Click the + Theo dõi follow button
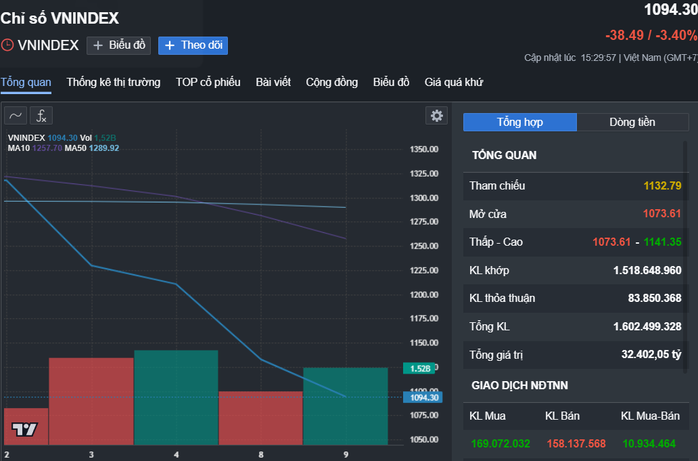Image resolution: width=698 pixels, height=461 pixels. point(193,45)
